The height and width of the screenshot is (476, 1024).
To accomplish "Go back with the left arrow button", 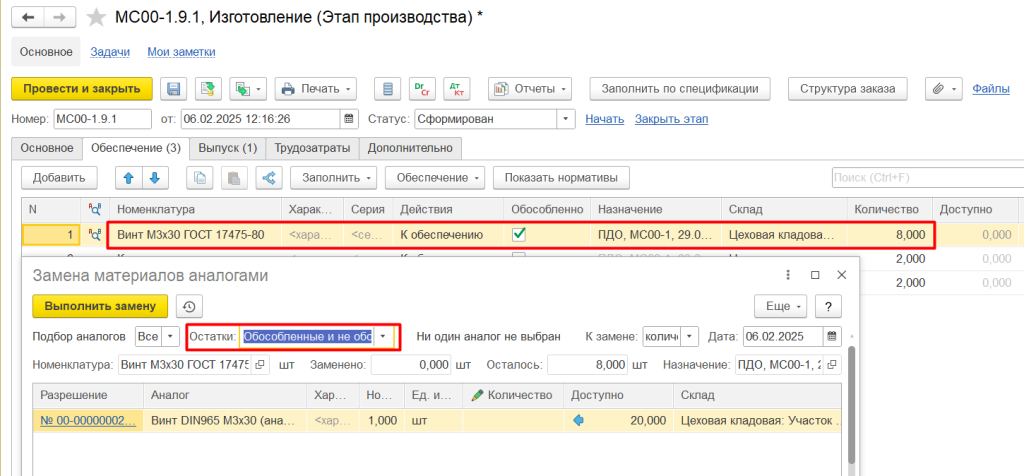I will [28, 17].
